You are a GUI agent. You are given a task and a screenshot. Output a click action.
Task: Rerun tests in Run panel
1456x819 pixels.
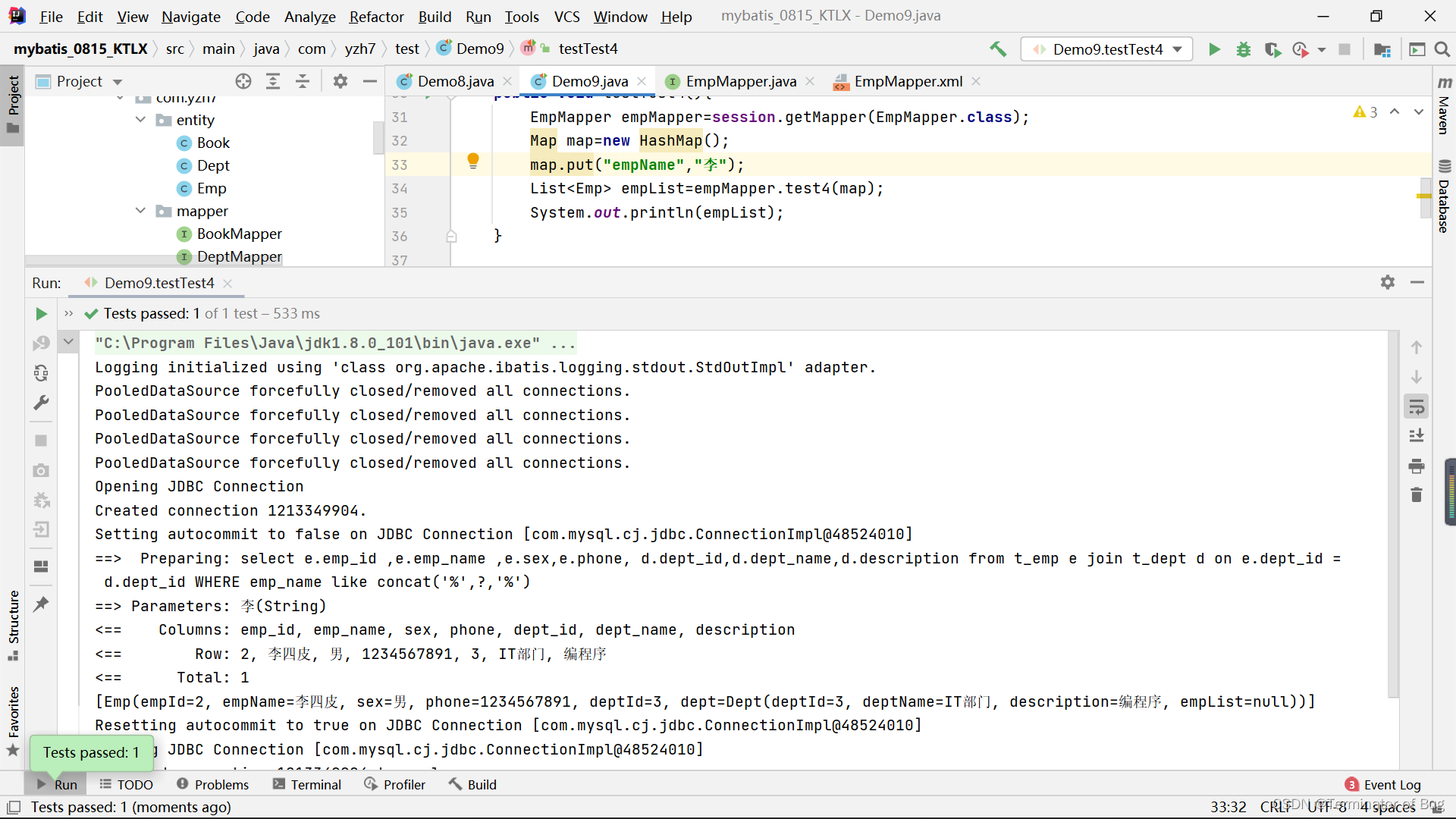click(x=41, y=314)
